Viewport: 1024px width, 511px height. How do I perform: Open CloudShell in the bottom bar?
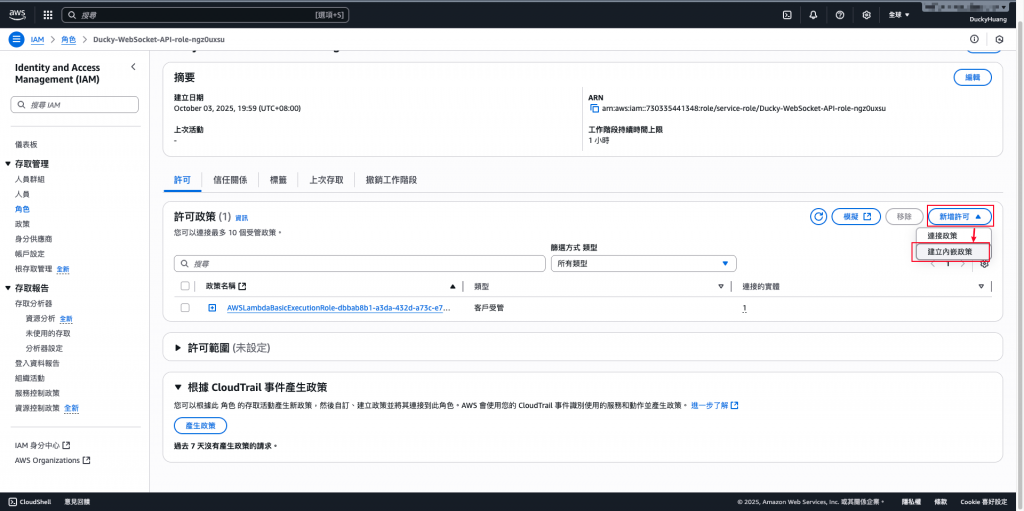click(30, 502)
